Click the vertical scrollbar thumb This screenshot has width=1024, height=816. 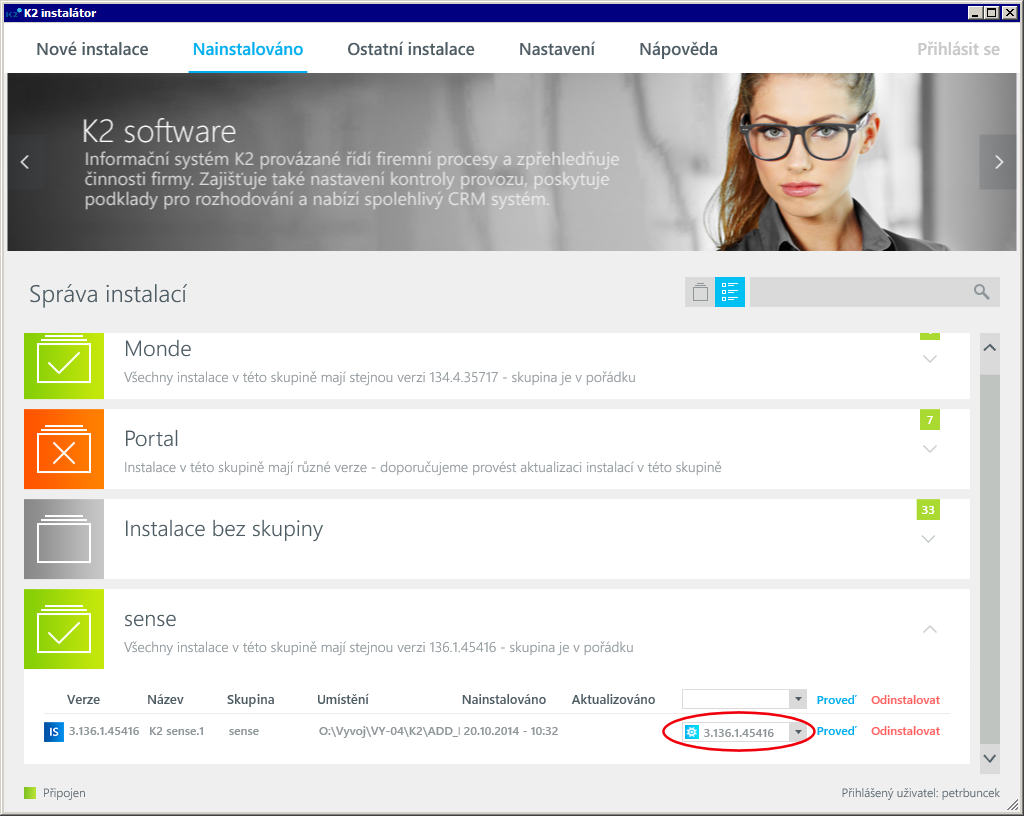[990, 559]
